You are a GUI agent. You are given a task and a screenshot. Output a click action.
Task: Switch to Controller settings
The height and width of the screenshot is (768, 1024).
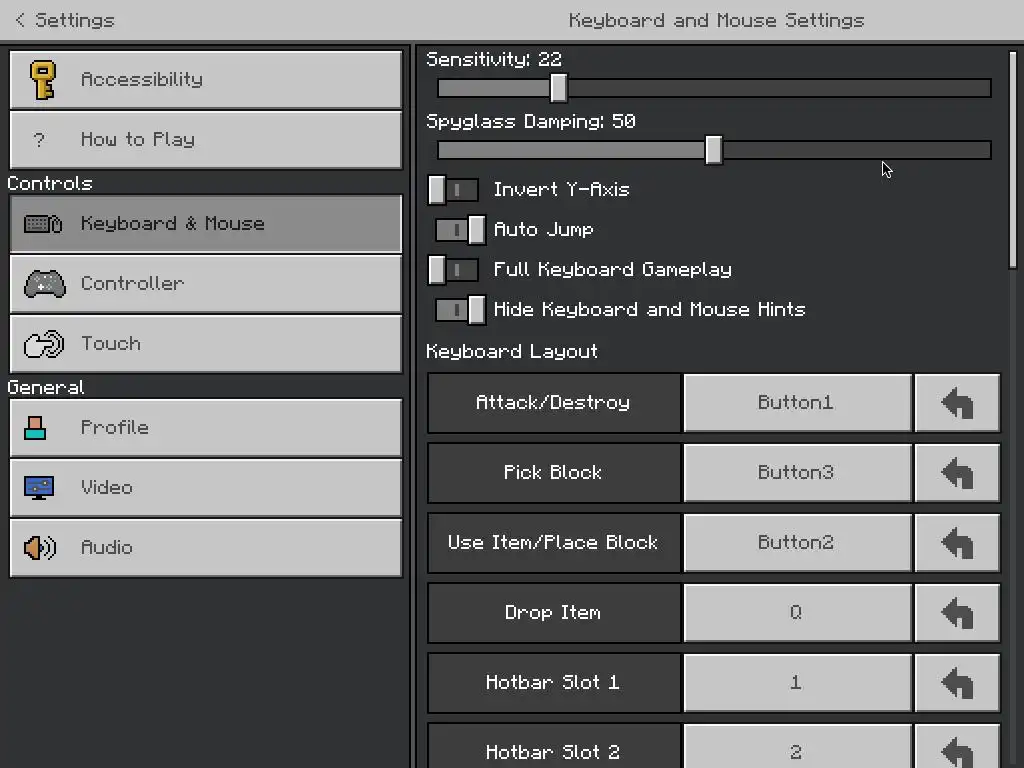(x=206, y=284)
